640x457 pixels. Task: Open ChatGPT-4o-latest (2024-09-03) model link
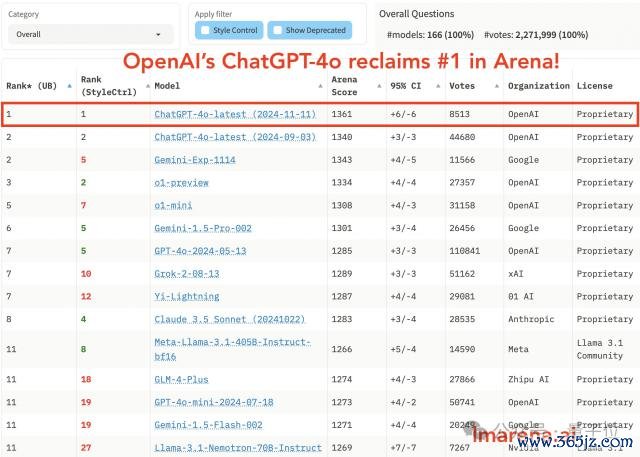[x=235, y=137]
